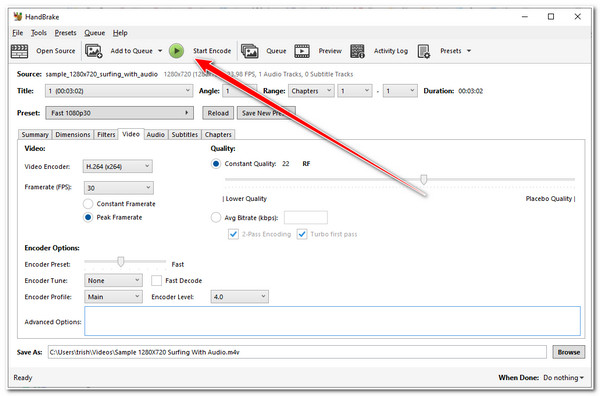
Task: Switch to the Filters tab
Action: point(106,135)
